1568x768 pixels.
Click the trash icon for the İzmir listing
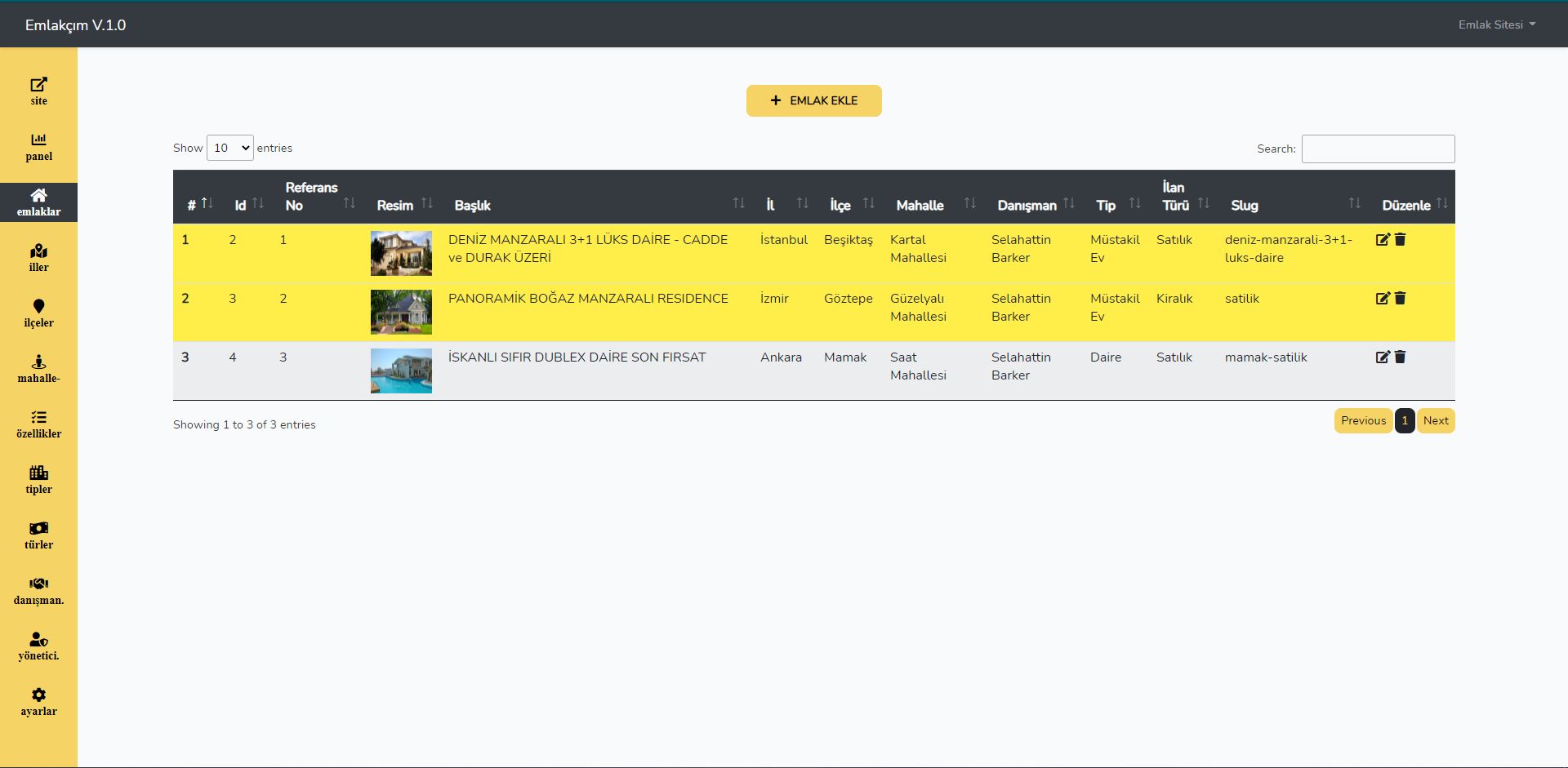1400,298
